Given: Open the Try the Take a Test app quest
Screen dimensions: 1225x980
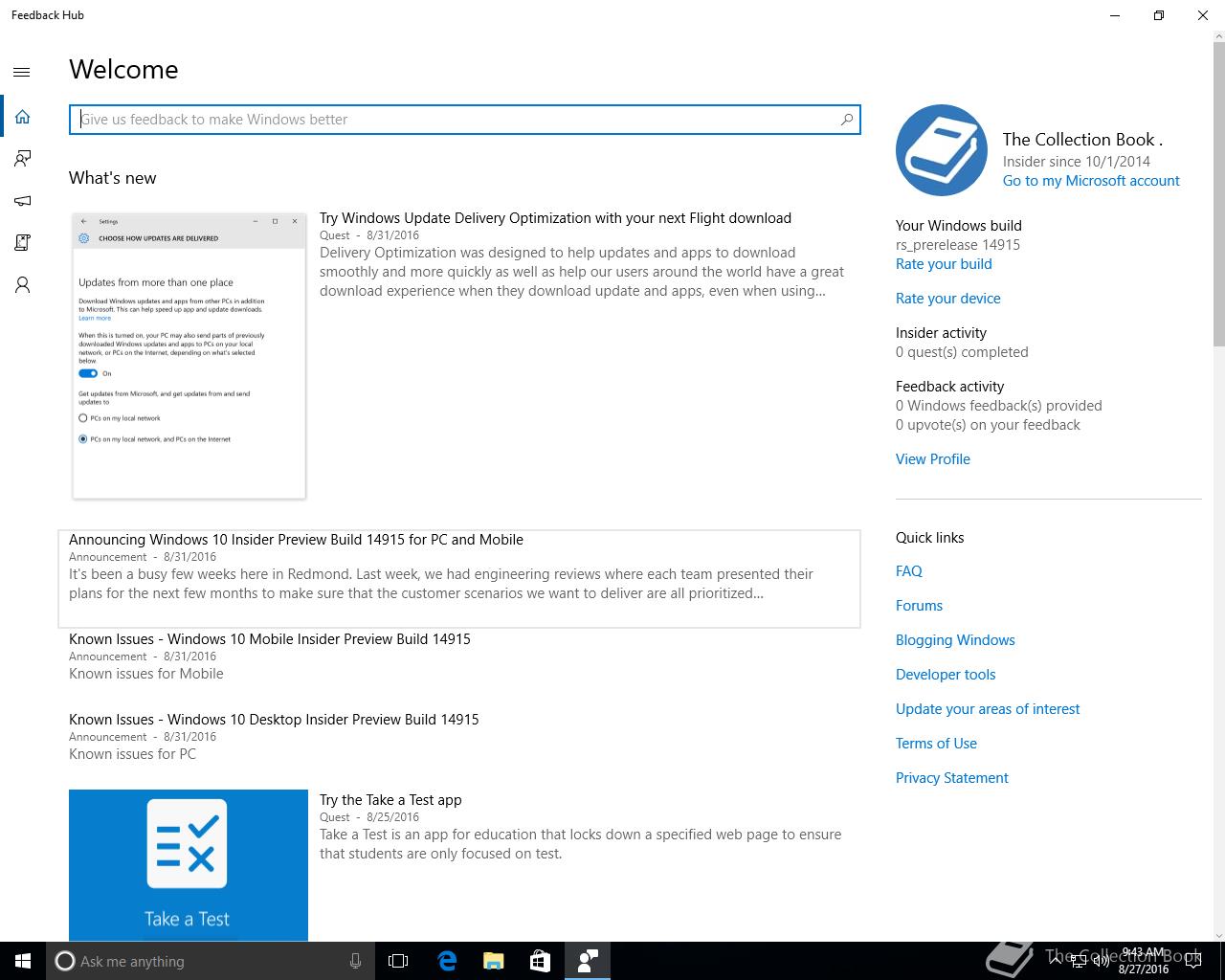Looking at the screenshot, I should click(x=390, y=800).
